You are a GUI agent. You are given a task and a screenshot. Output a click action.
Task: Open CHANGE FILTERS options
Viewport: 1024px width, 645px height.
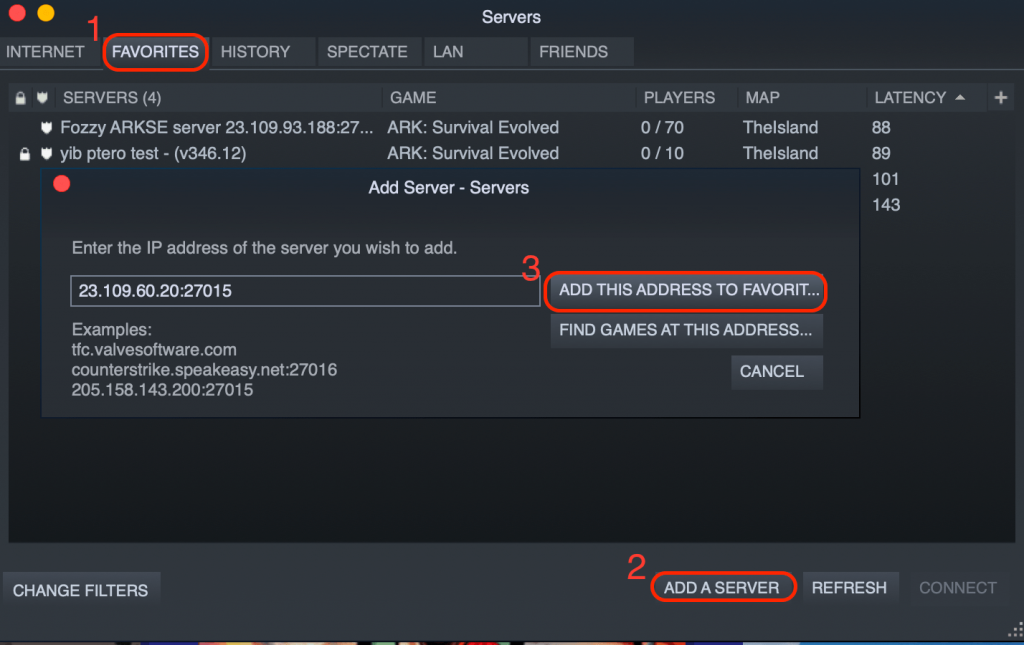[81, 590]
